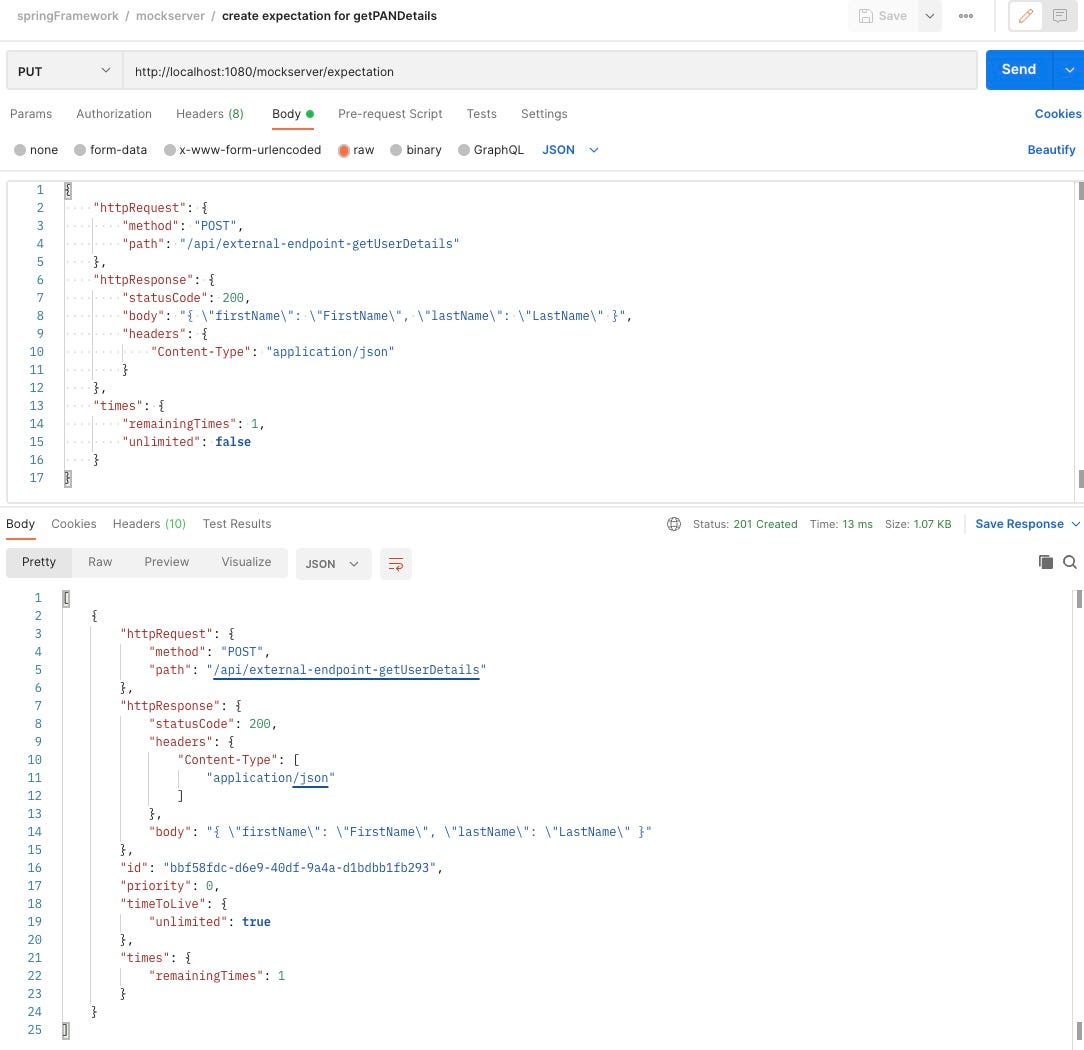This screenshot has height=1050, width=1084.
Task: Click the "statusCode": 200 line in request
Action: pyautogui.click(x=186, y=298)
